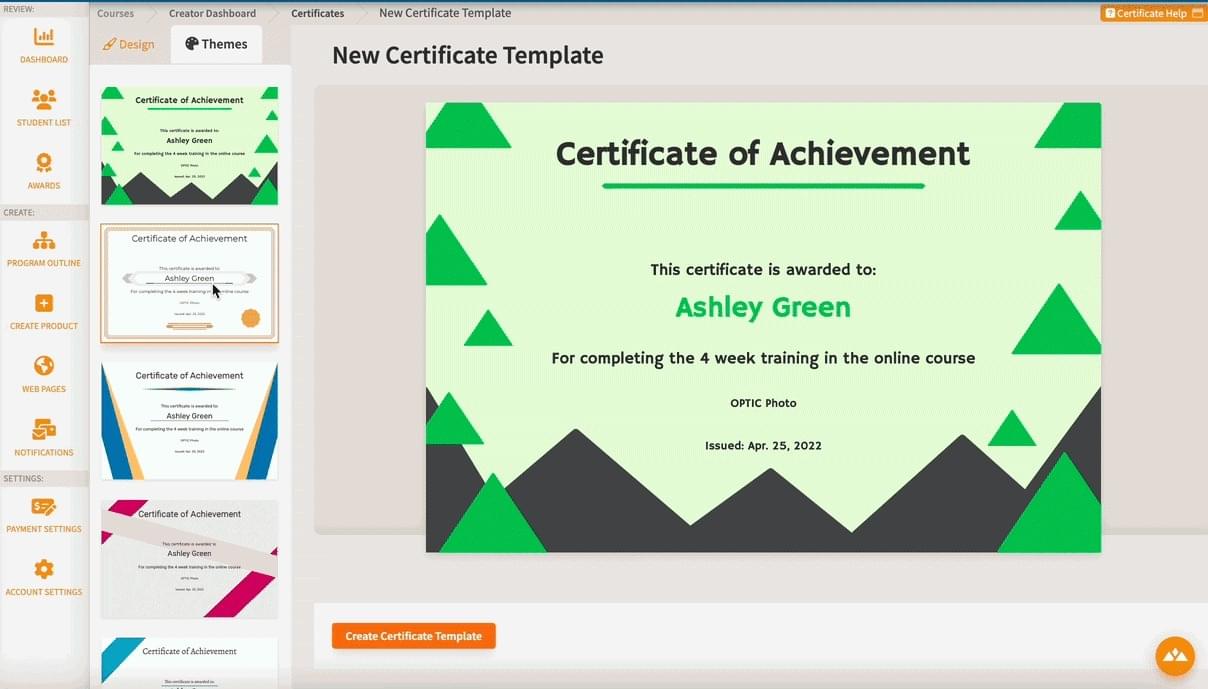Image resolution: width=1208 pixels, height=689 pixels.
Task: Pick the pink diagonal stripes certificate theme
Action: [189, 559]
